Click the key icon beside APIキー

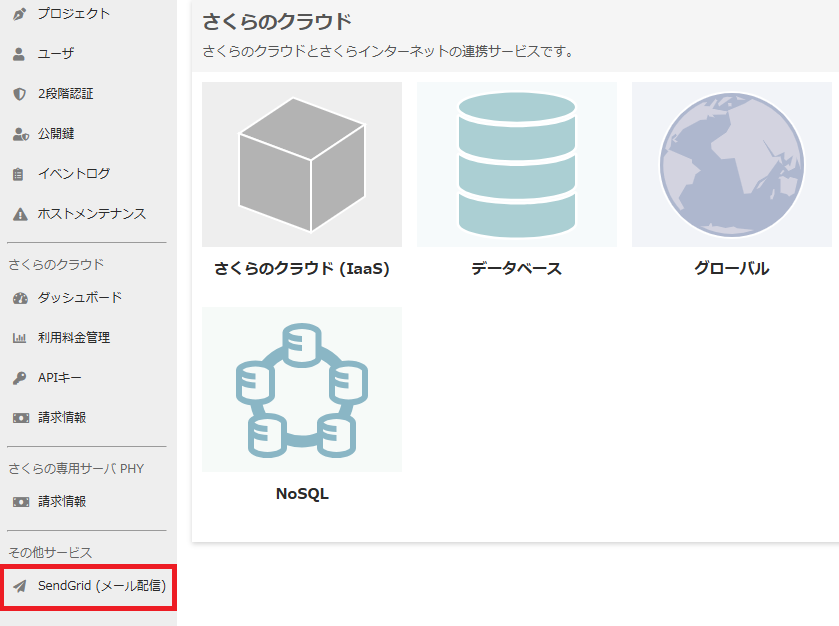19,378
